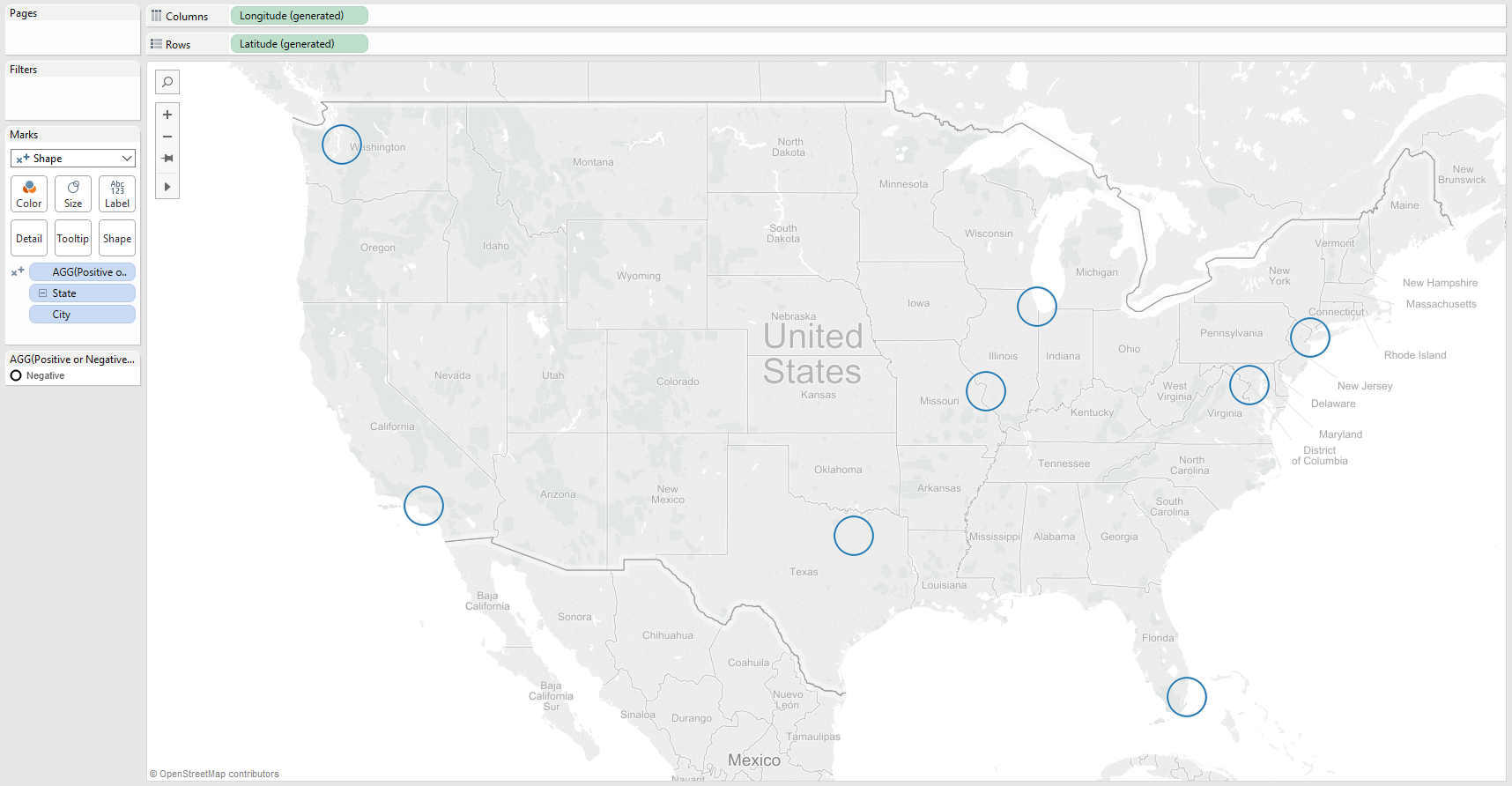Click the shape icon beside AGG pill
1512x786 pixels.
coord(18,272)
